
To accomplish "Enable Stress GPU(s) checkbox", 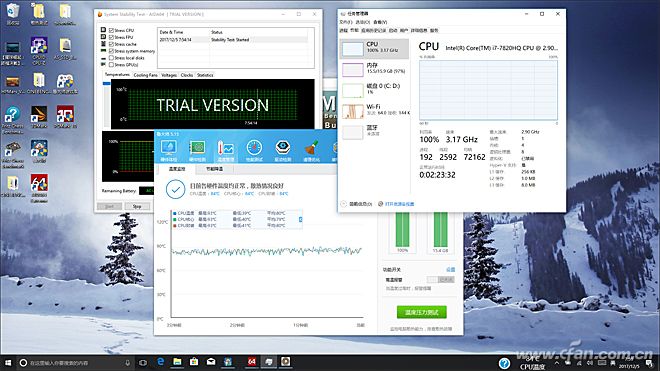I will tap(112, 64).
